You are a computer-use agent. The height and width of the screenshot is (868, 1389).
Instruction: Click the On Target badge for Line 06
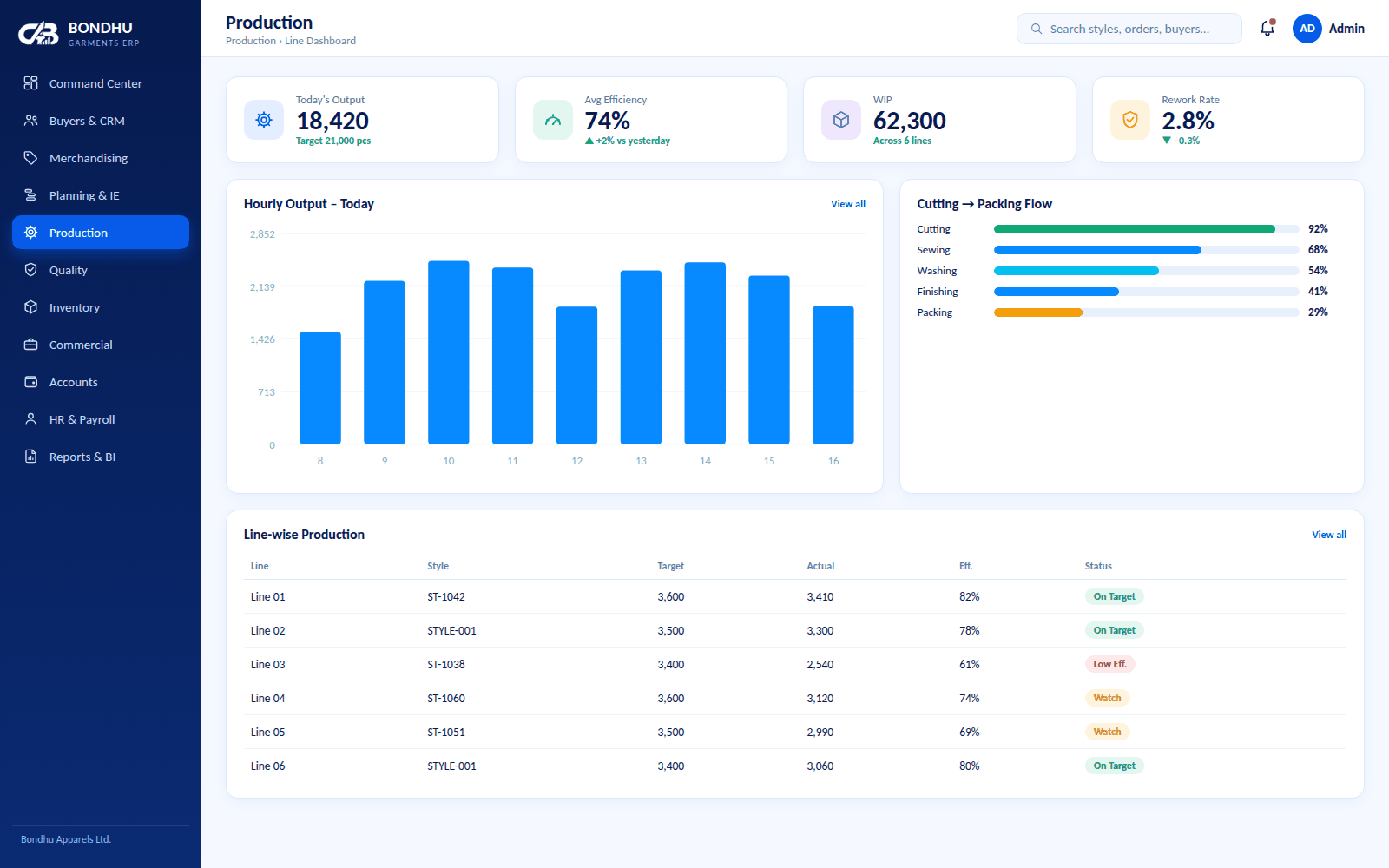click(1114, 766)
